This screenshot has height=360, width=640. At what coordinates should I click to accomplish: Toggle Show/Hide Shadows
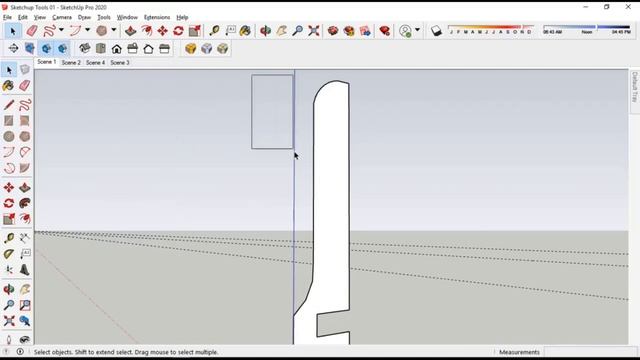(436, 31)
